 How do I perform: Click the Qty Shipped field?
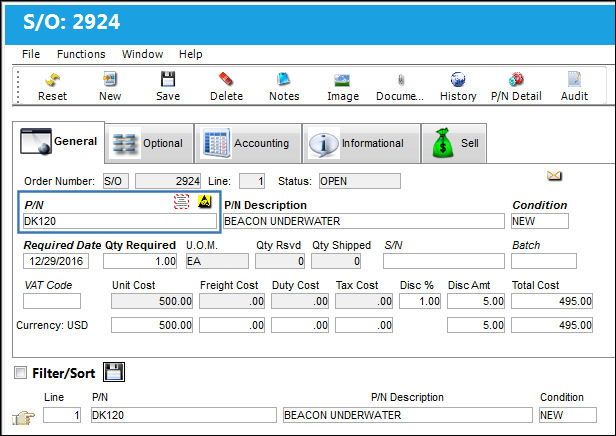click(x=336, y=261)
